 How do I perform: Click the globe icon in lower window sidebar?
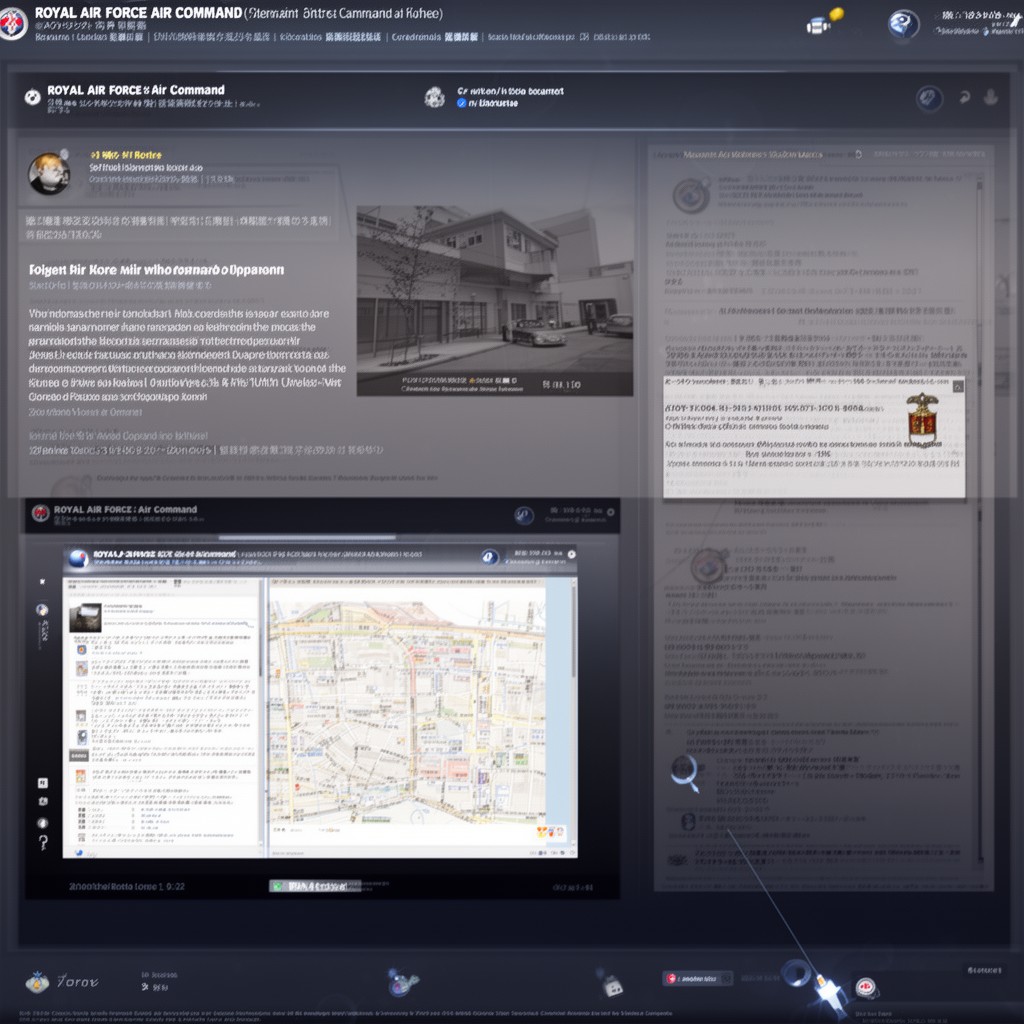click(x=42, y=610)
